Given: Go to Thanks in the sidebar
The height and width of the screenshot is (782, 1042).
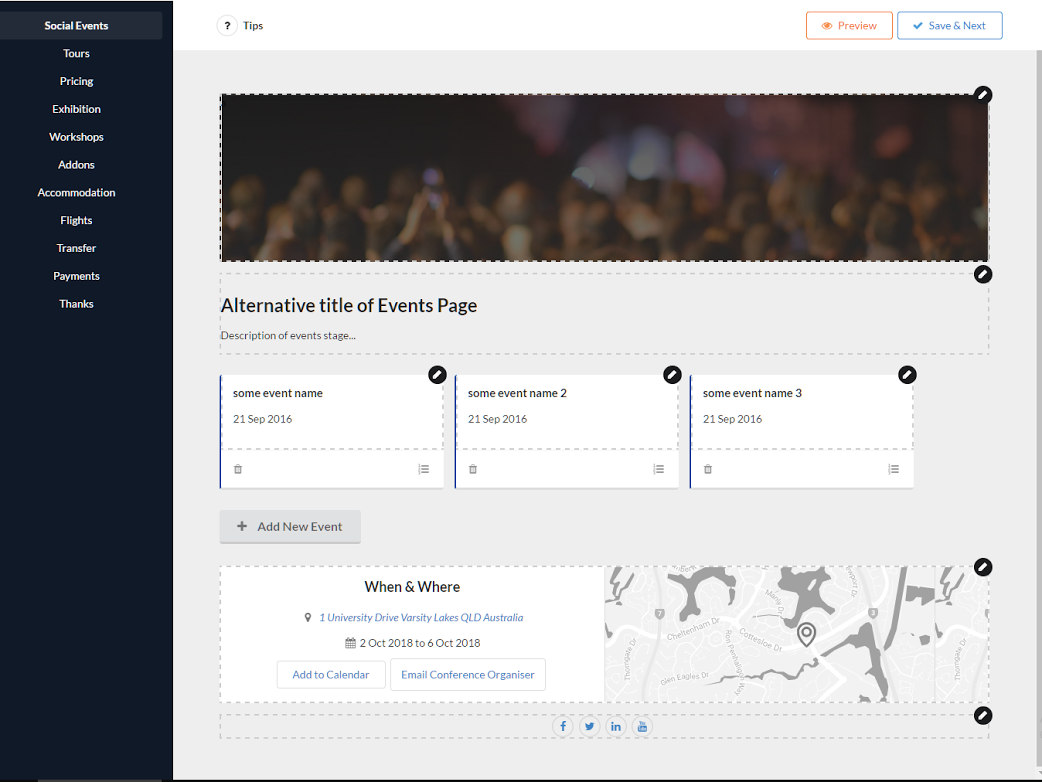Looking at the screenshot, I should tap(76, 304).
